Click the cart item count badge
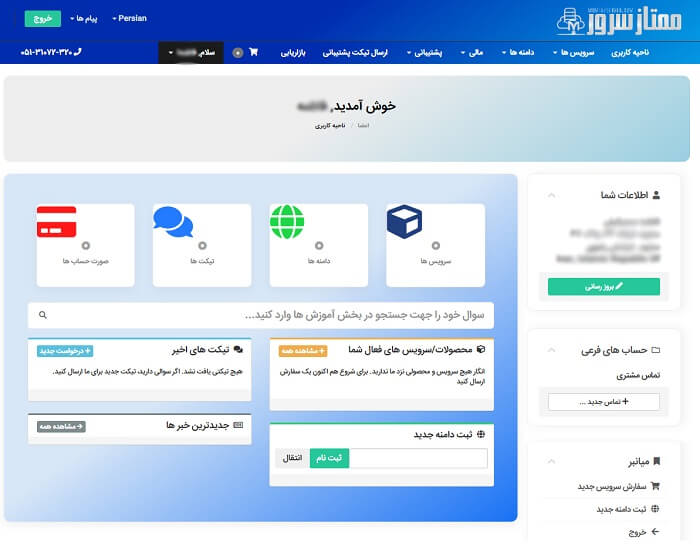700x551 pixels. point(238,53)
